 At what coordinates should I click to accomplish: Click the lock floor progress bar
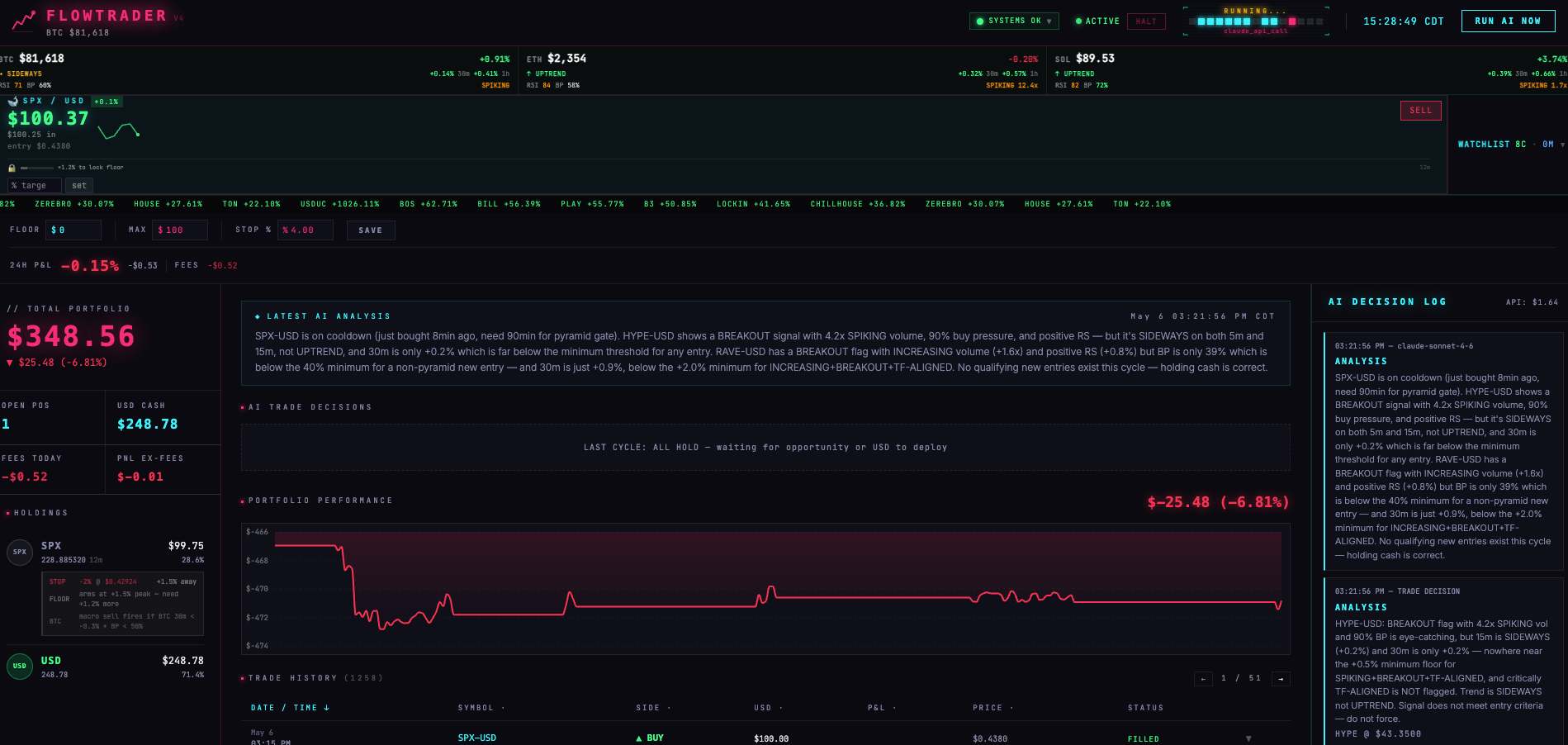(x=36, y=168)
